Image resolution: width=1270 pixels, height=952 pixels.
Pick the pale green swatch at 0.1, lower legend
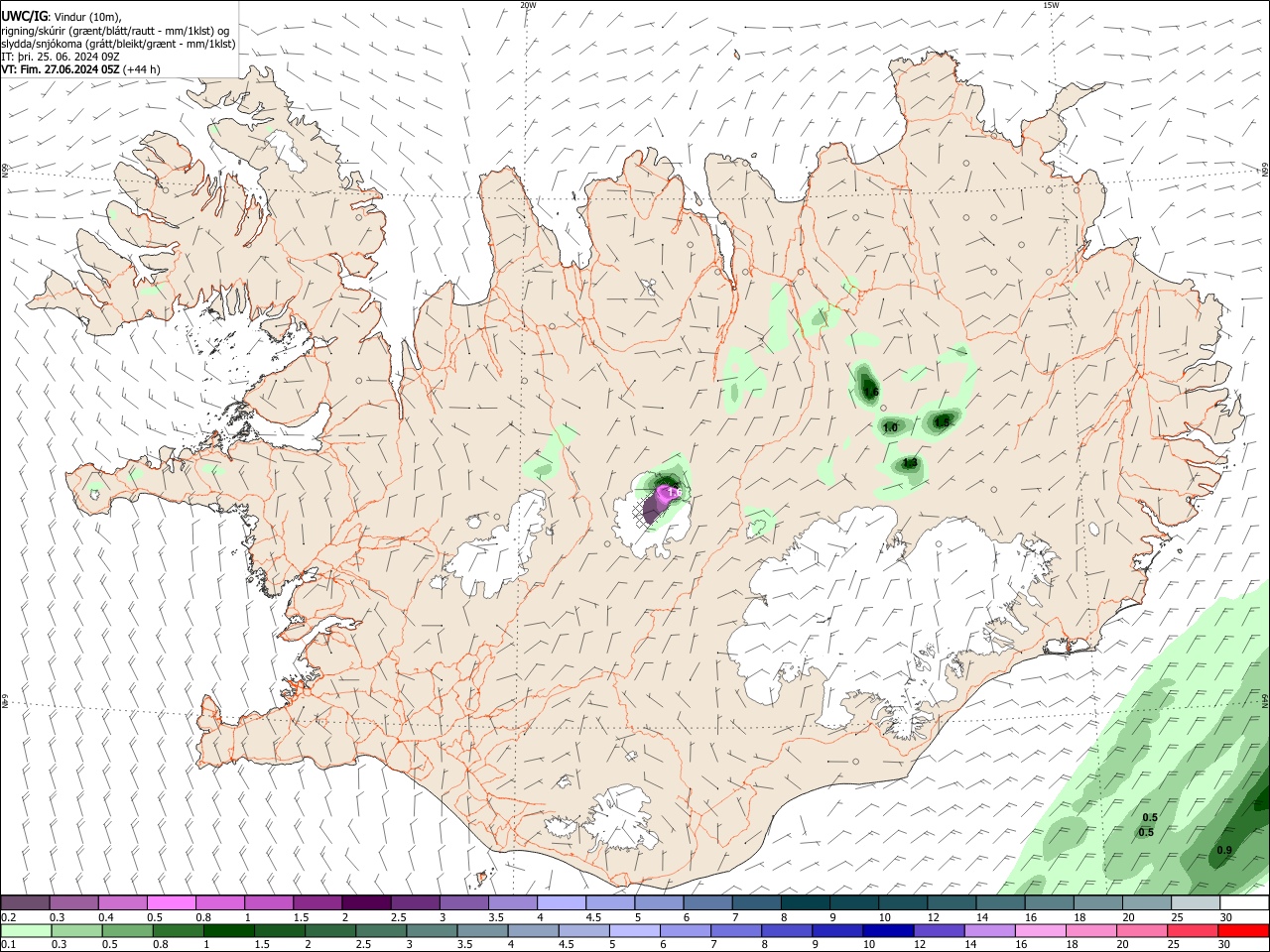pyautogui.click(x=25, y=931)
